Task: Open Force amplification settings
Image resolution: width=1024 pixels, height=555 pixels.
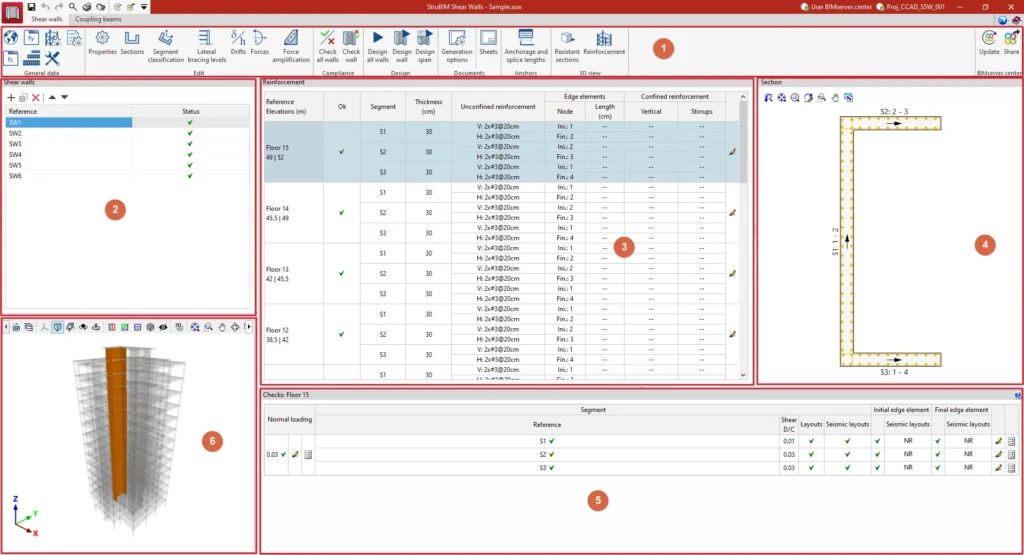Action: point(291,46)
